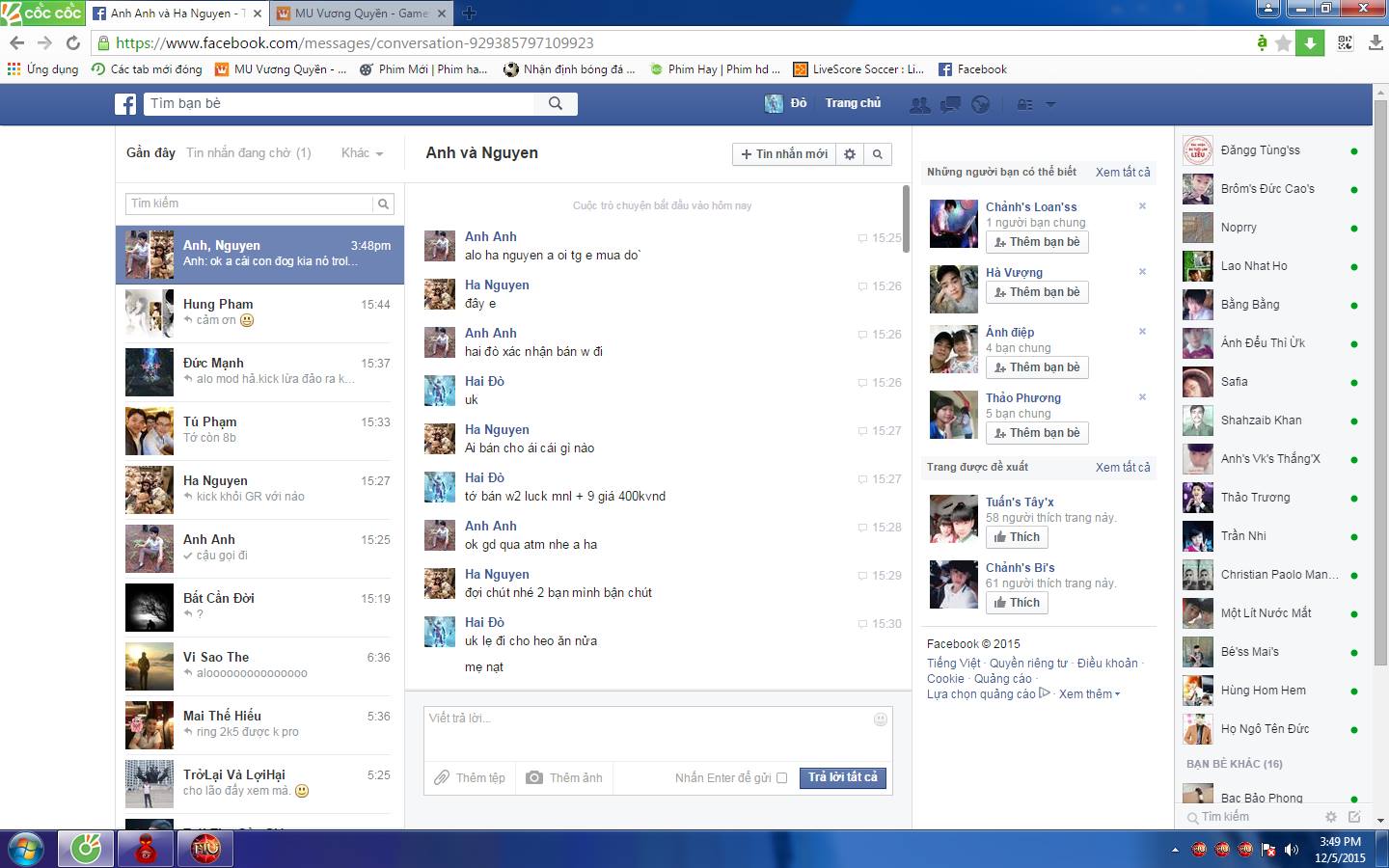
Task: Click the Cốc Cốc green download arrow
Action: point(1310,43)
